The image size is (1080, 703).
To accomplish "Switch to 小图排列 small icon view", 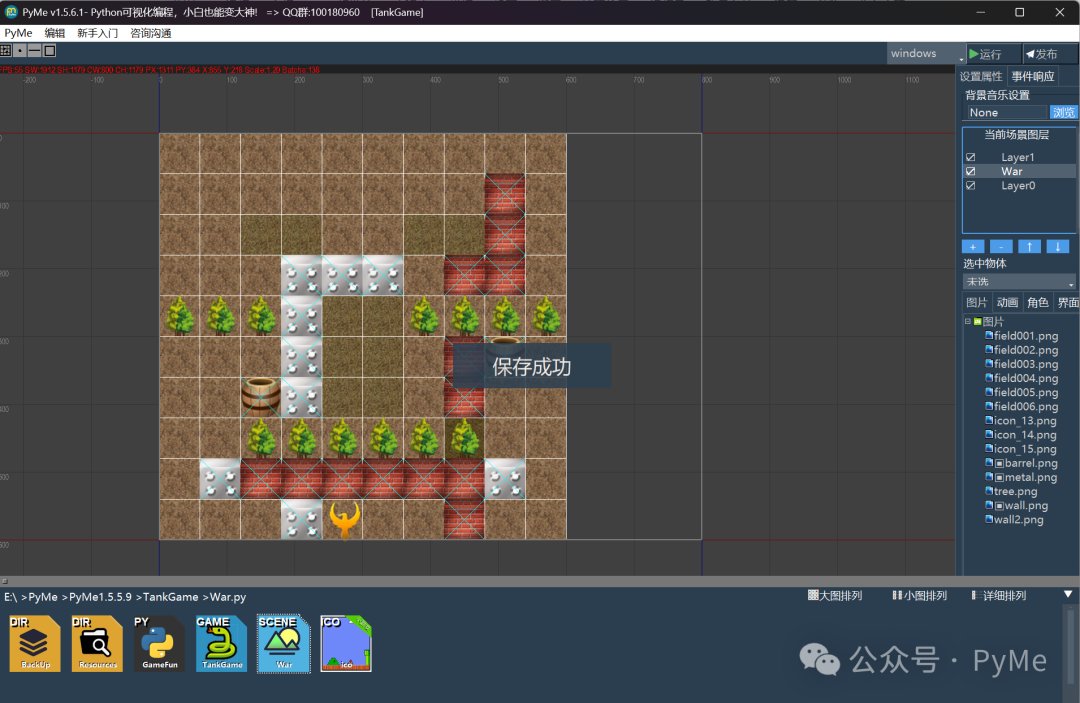I will (920, 596).
